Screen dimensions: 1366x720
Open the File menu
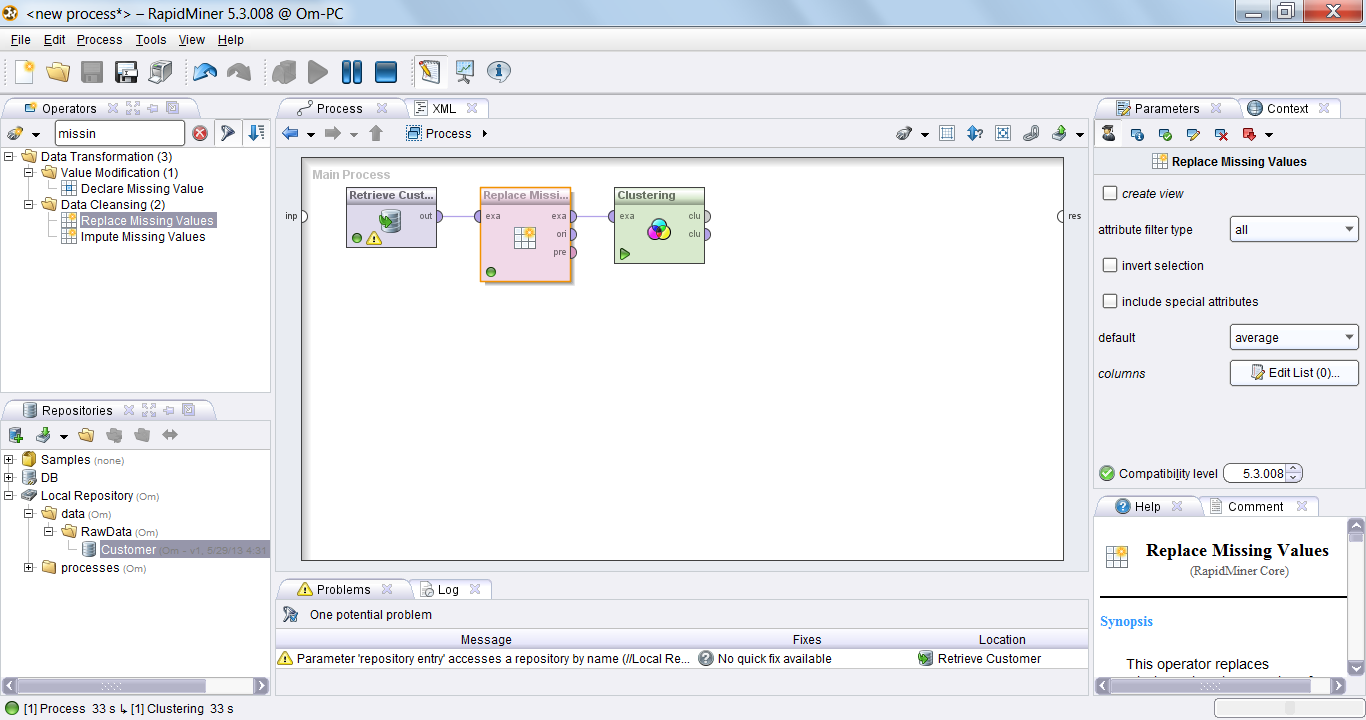click(20, 40)
